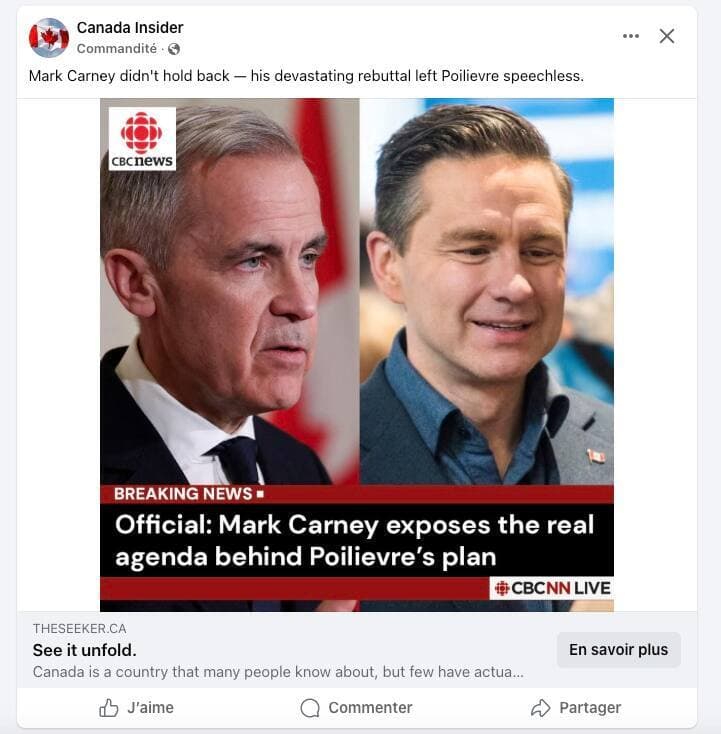721x734 pixels.
Task: Click the Partager text label
Action: point(590,708)
